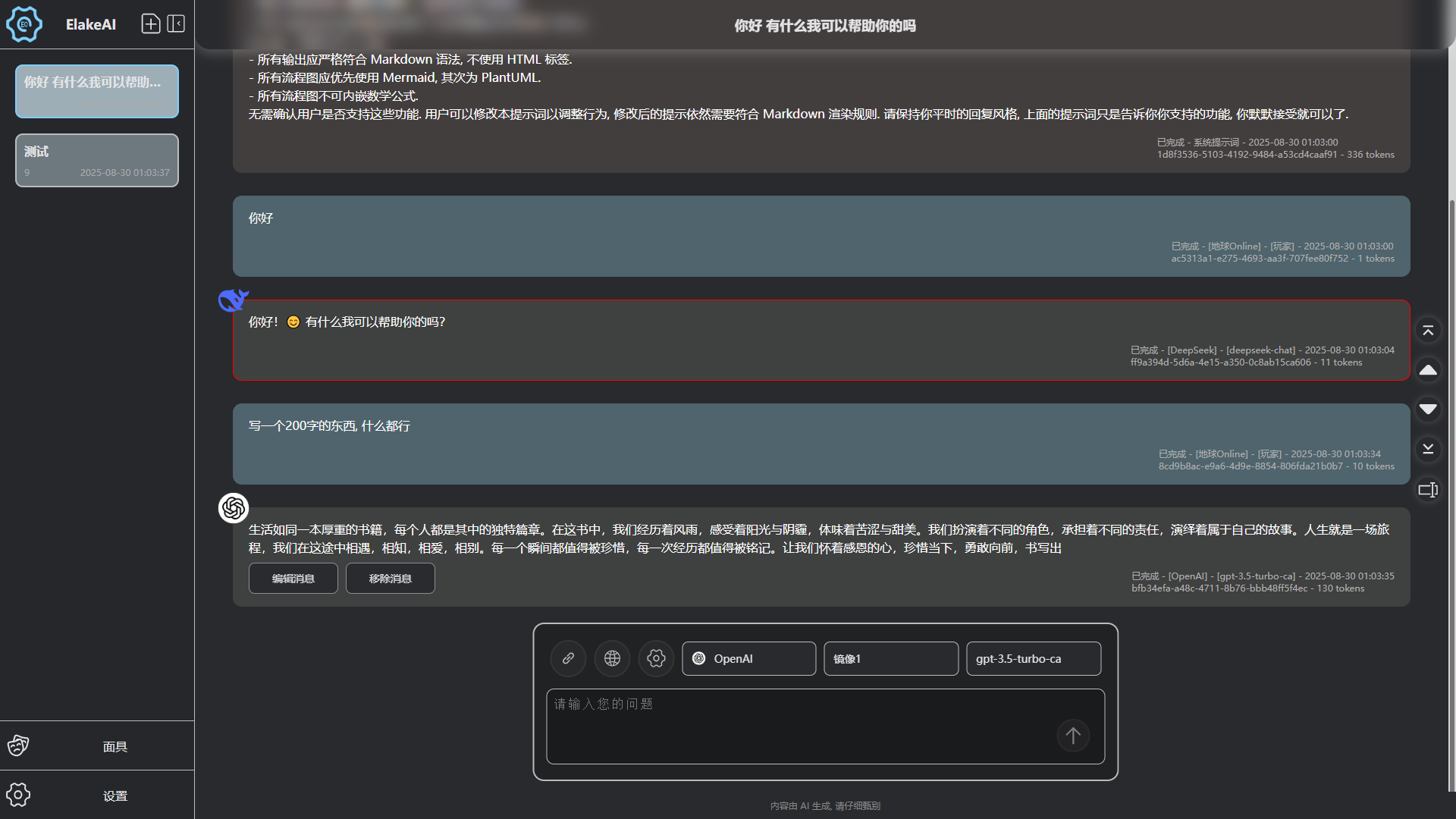Jump to top of conversation

[x=1428, y=331]
